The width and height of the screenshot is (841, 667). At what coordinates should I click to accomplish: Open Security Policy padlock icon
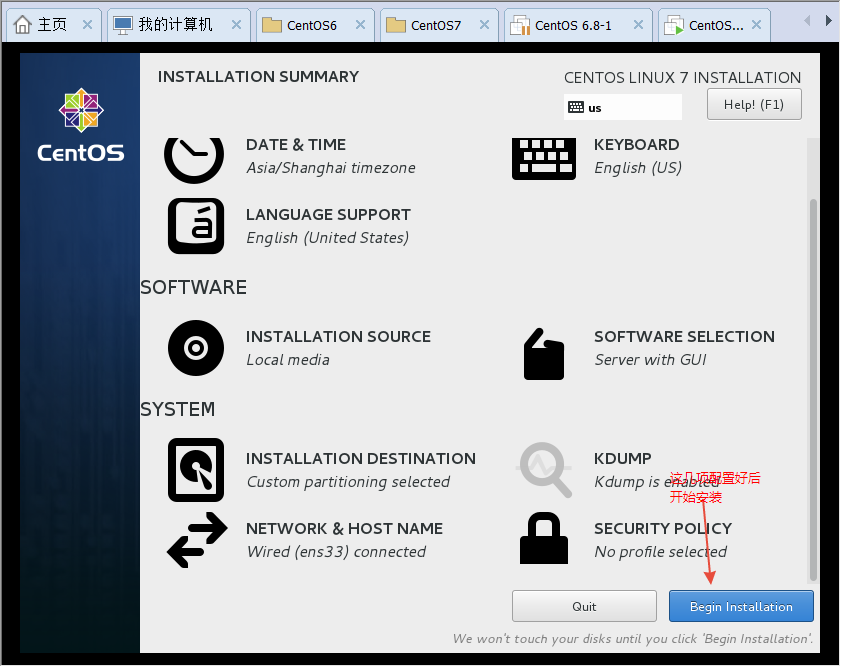pos(543,538)
